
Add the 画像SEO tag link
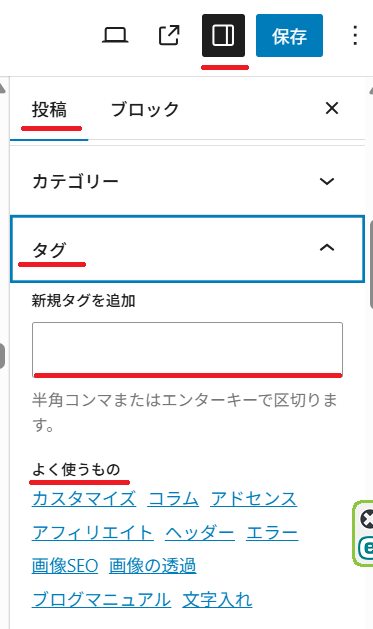point(65,566)
